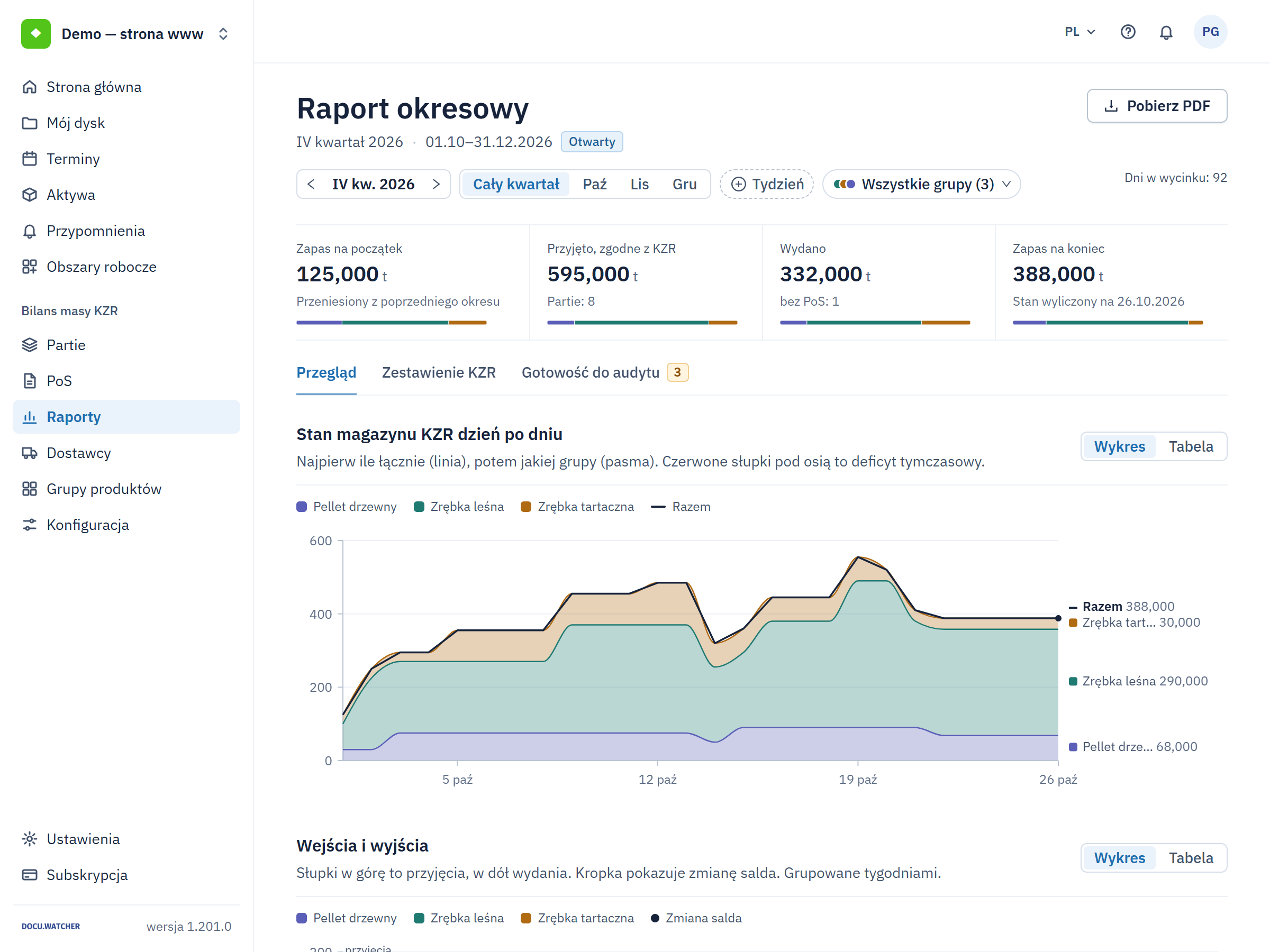This screenshot has height=952, width=1270.
Task: Click the Otwarty status badge
Action: click(592, 142)
